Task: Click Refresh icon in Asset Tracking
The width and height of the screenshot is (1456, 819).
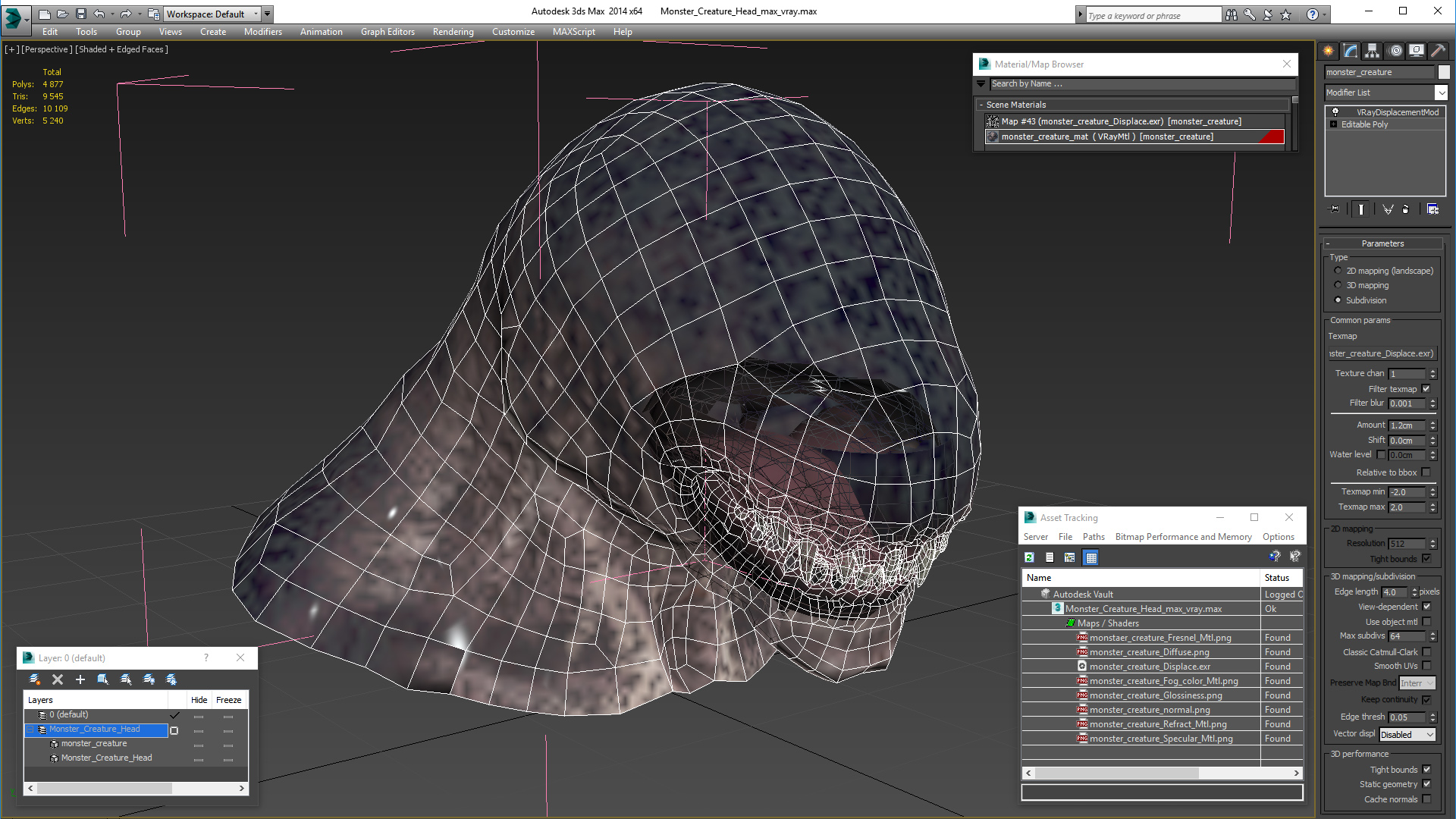Action: (x=1029, y=557)
